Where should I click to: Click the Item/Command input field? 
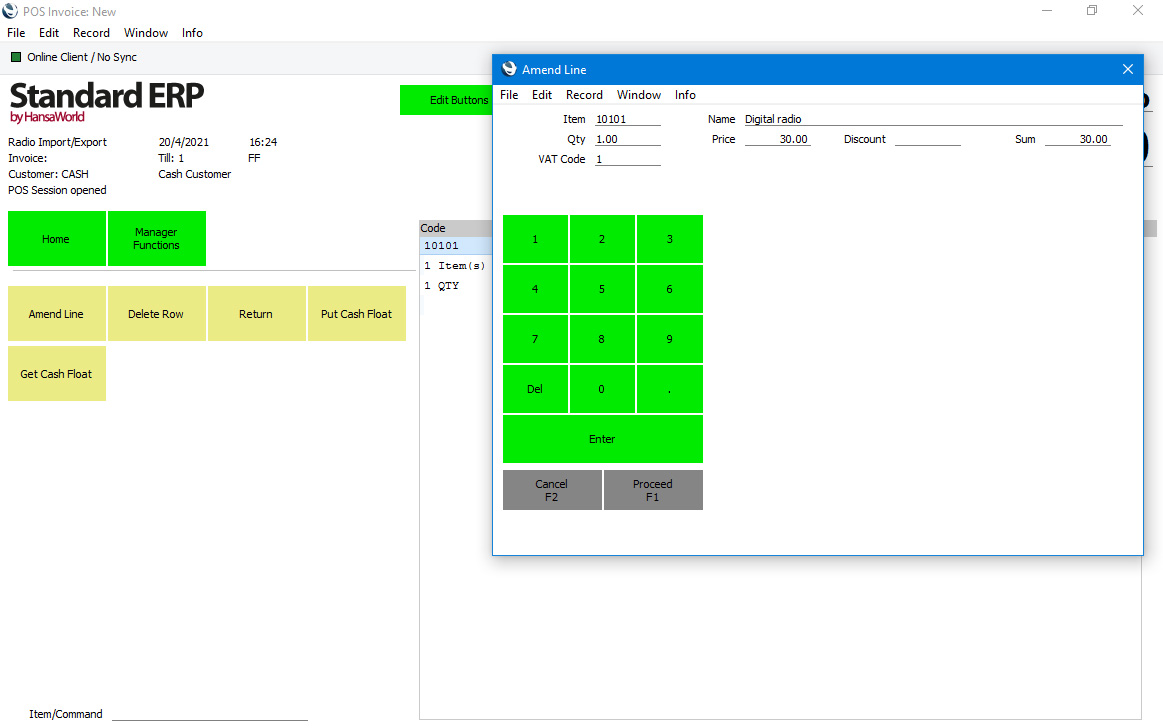tap(210, 714)
